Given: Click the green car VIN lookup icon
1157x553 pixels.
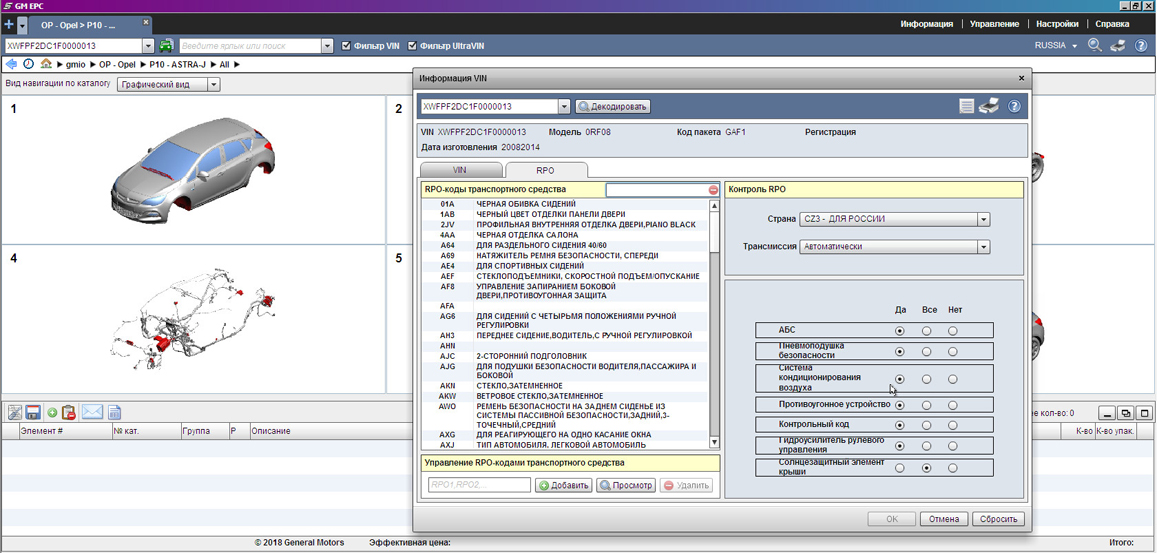Looking at the screenshot, I should point(166,46).
